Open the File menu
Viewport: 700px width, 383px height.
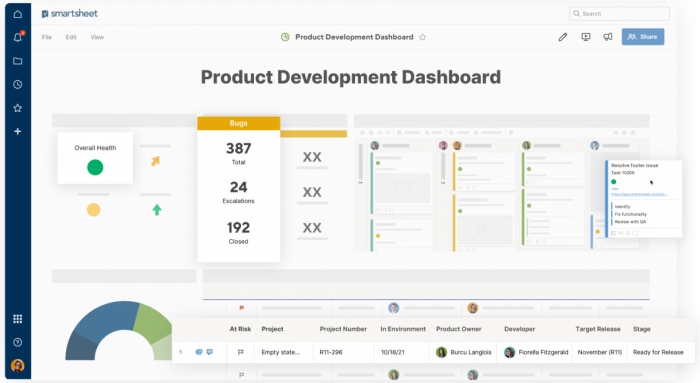tap(46, 37)
